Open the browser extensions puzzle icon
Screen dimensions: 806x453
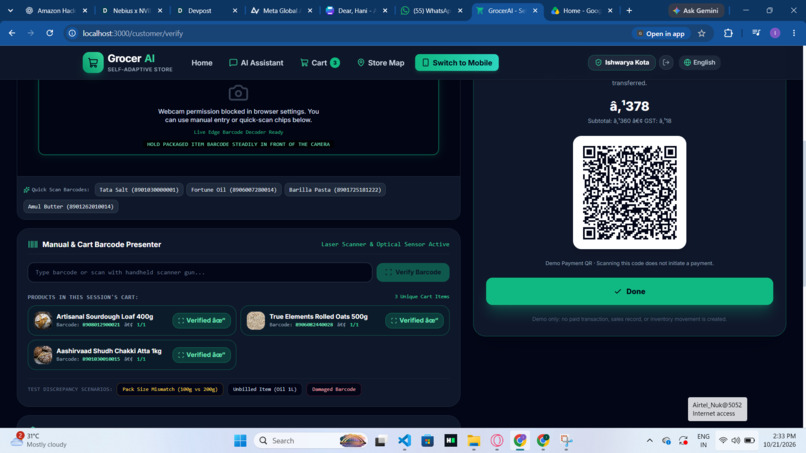(728, 33)
